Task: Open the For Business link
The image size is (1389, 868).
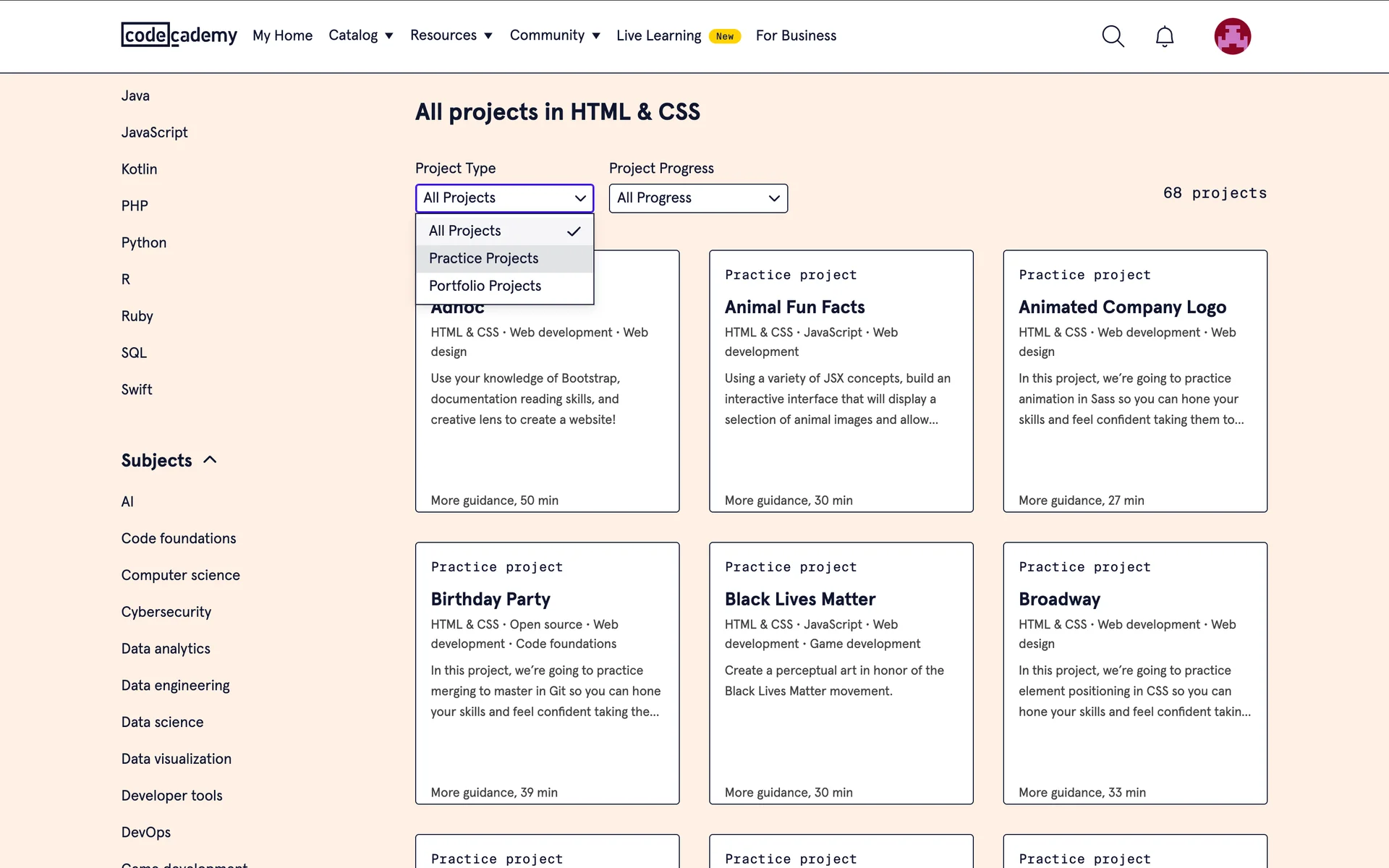Action: pyautogui.click(x=796, y=35)
